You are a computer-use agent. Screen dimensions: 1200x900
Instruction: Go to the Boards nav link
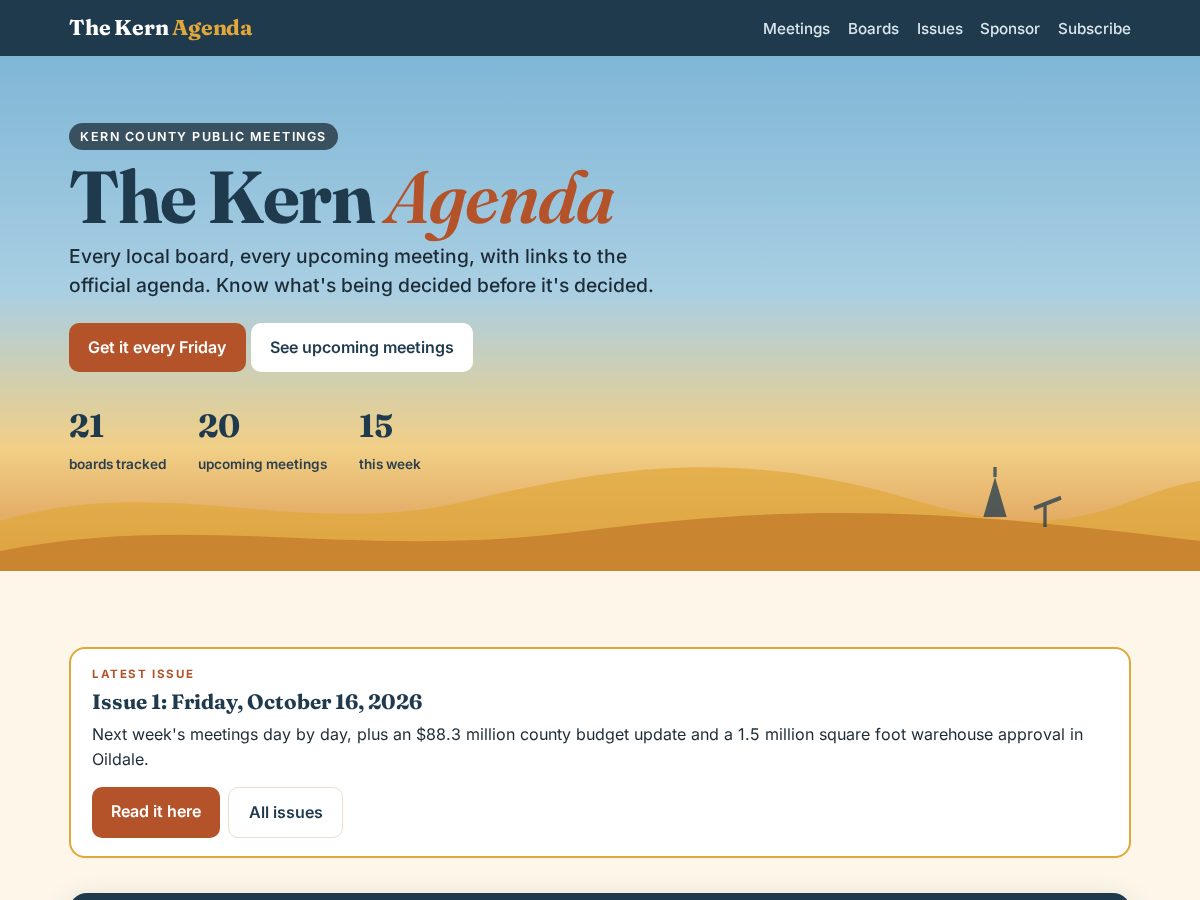(873, 29)
